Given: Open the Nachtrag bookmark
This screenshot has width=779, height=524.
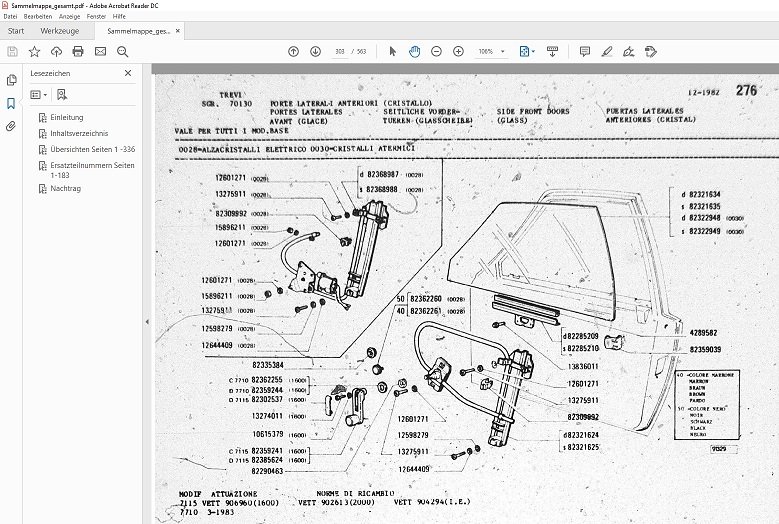Looking at the screenshot, I should coord(65,189).
